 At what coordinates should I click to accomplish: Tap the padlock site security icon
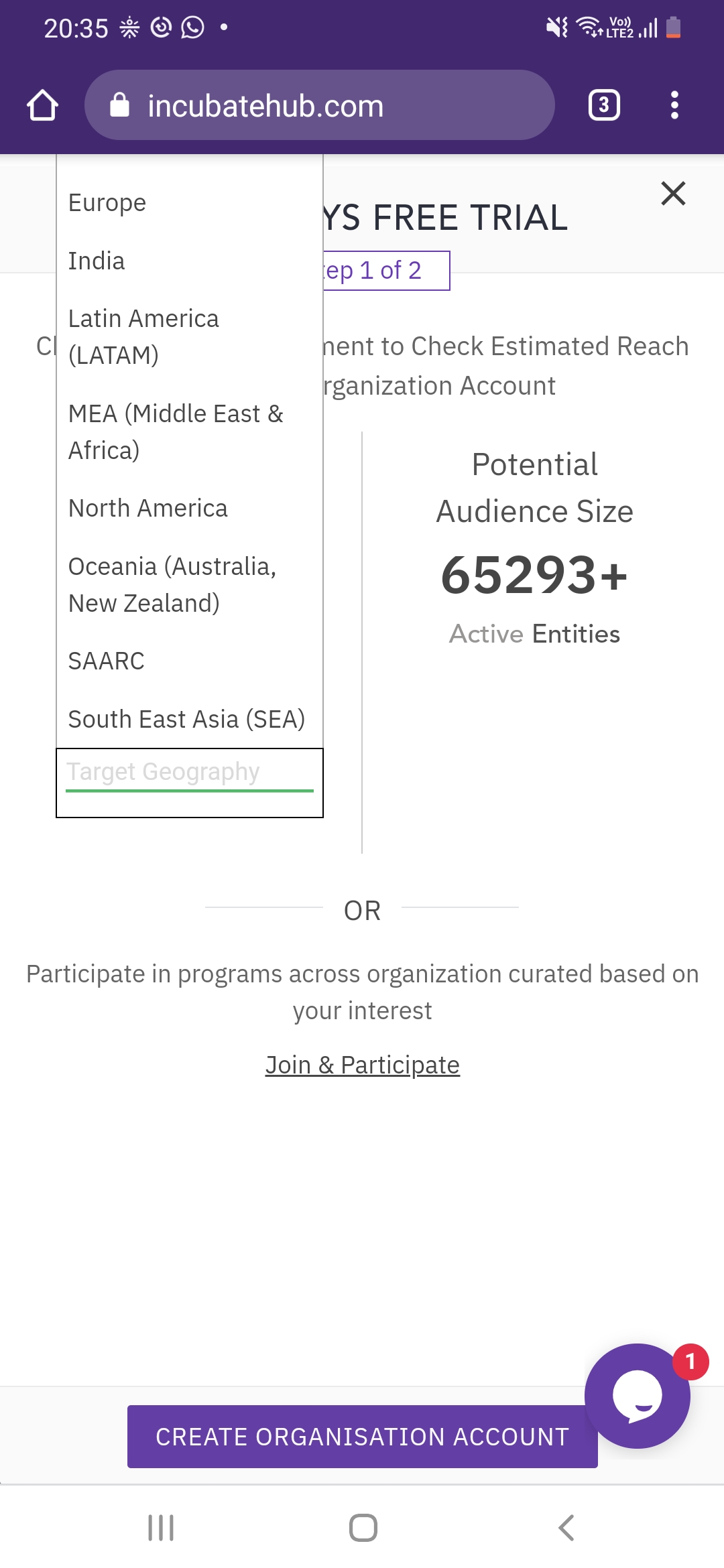point(119,105)
